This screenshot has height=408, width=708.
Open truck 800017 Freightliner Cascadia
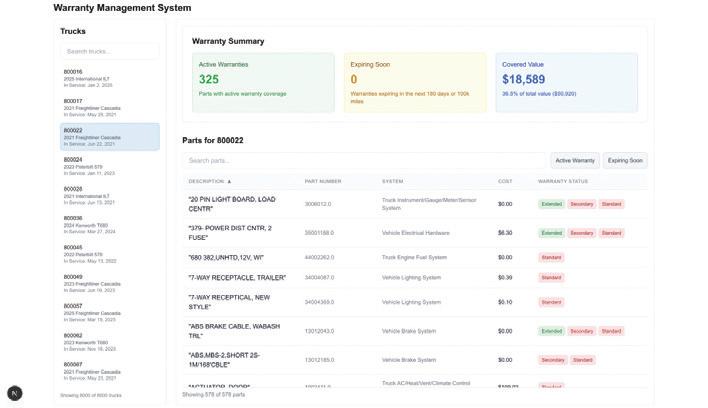pos(109,107)
